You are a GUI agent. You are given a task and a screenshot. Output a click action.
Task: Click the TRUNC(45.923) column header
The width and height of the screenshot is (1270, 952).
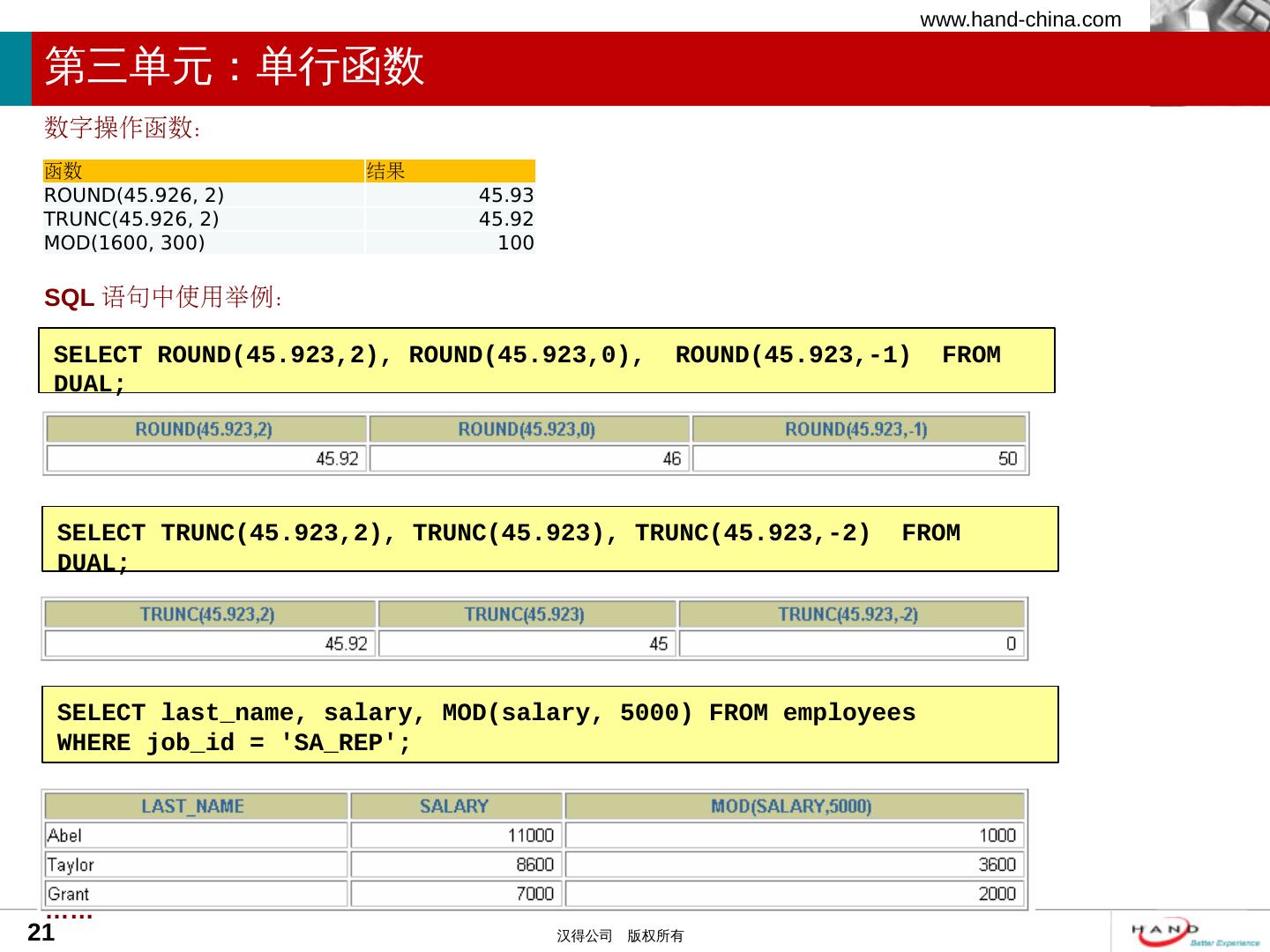[527, 614]
